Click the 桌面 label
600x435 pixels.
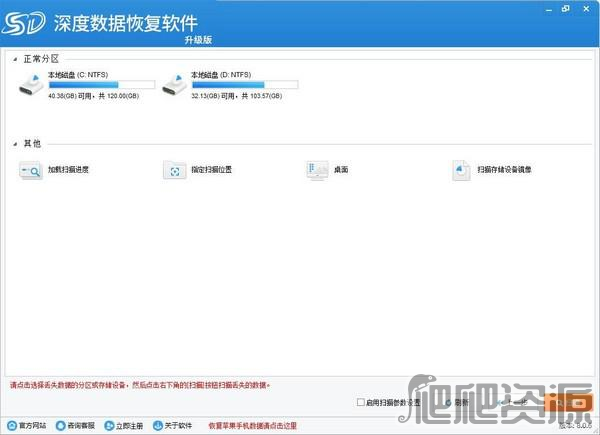pyautogui.click(x=341, y=169)
